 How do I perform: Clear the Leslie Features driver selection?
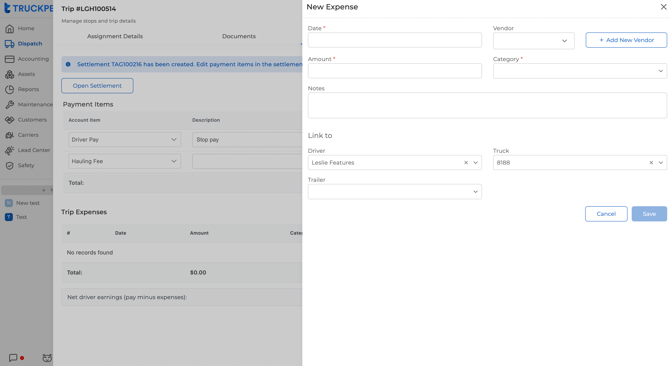466,163
